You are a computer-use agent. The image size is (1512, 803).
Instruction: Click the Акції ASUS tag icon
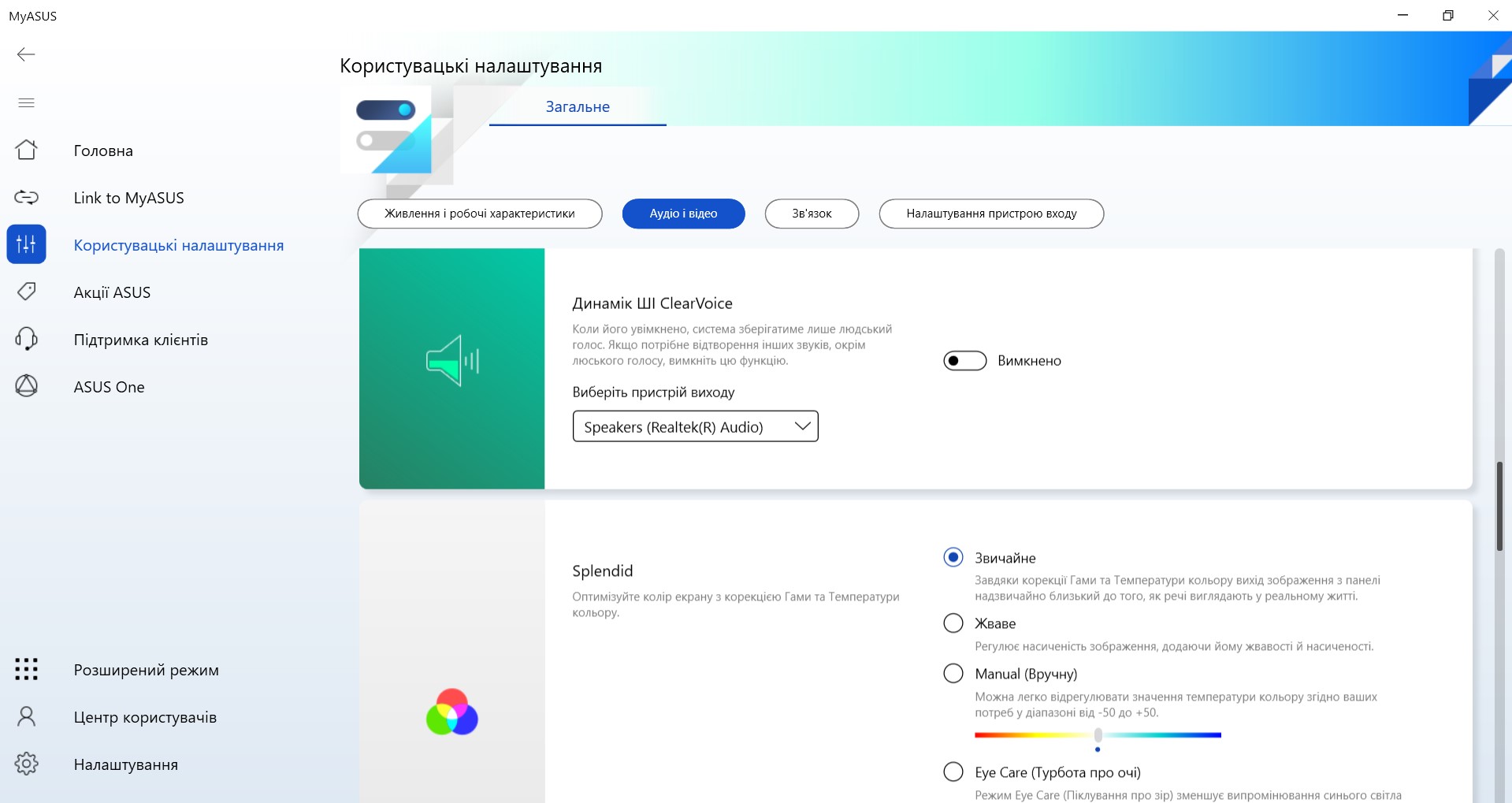point(26,292)
